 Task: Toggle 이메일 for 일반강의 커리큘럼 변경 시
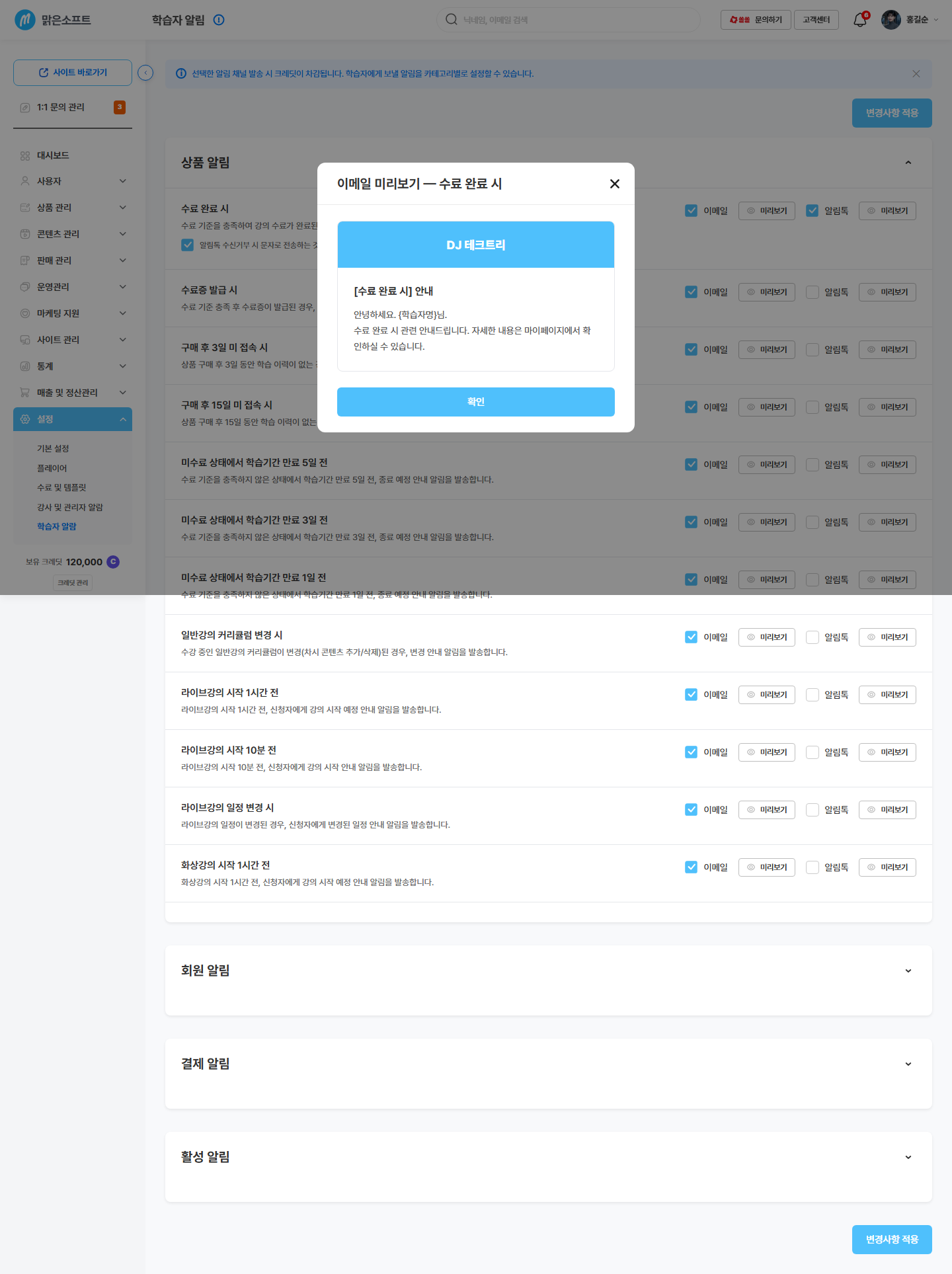pos(692,637)
